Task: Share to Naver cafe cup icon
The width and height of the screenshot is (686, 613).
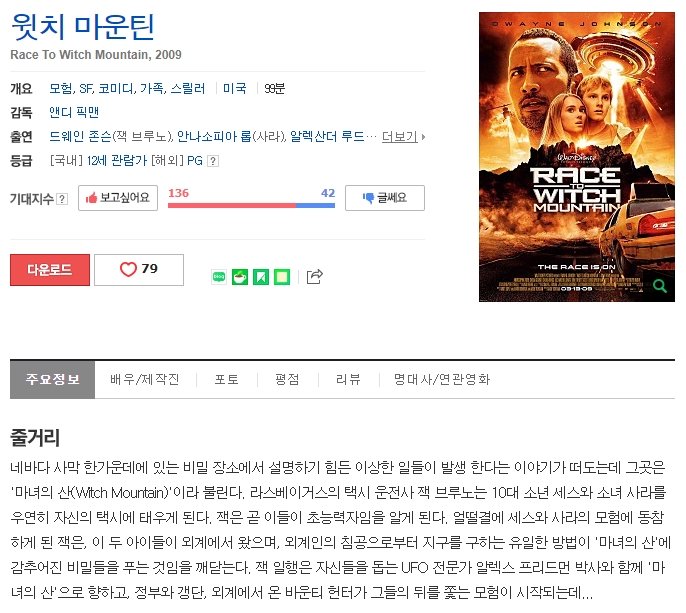Action: [240, 277]
